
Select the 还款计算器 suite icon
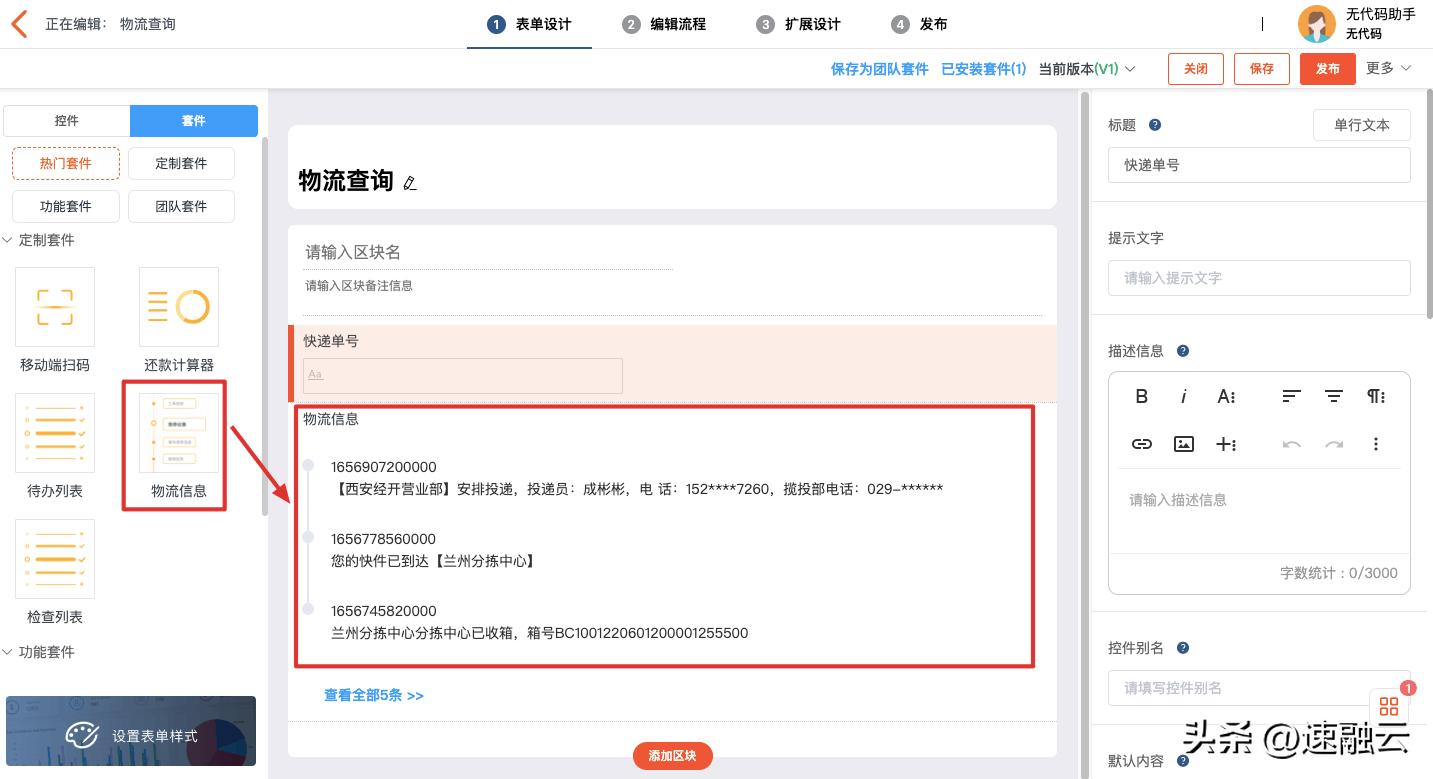click(178, 307)
